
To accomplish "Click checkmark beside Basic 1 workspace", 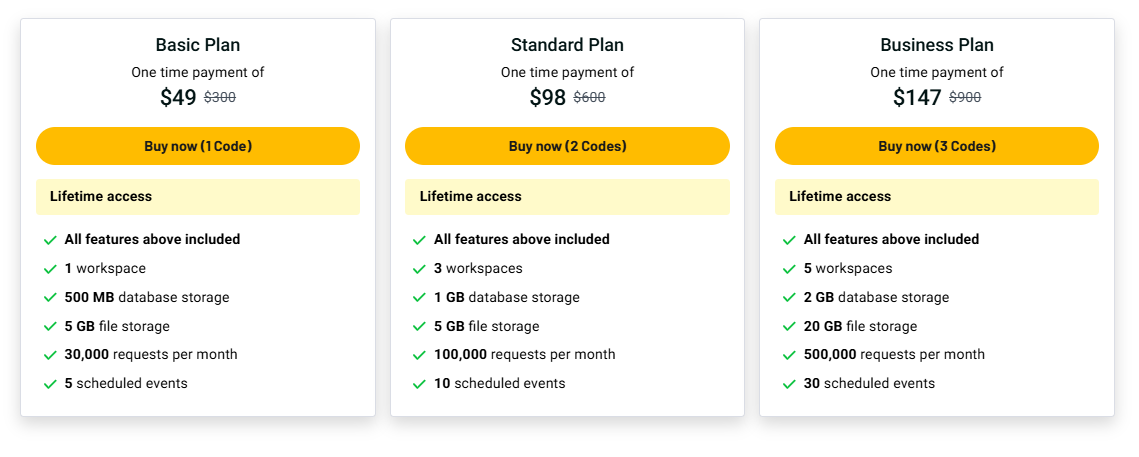I will point(50,269).
